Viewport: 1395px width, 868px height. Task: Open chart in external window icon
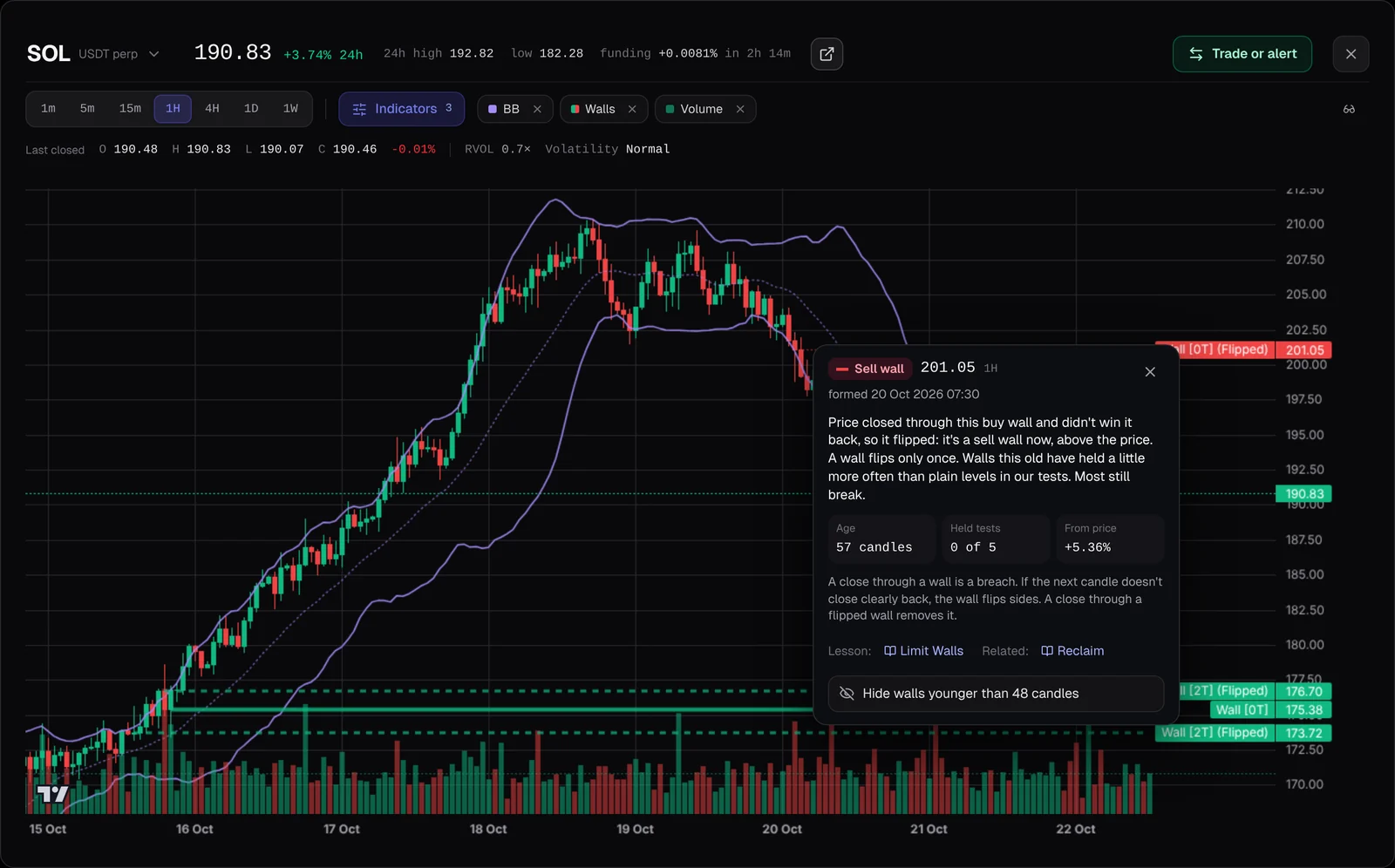pyautogui.click(x=827, y=54)
